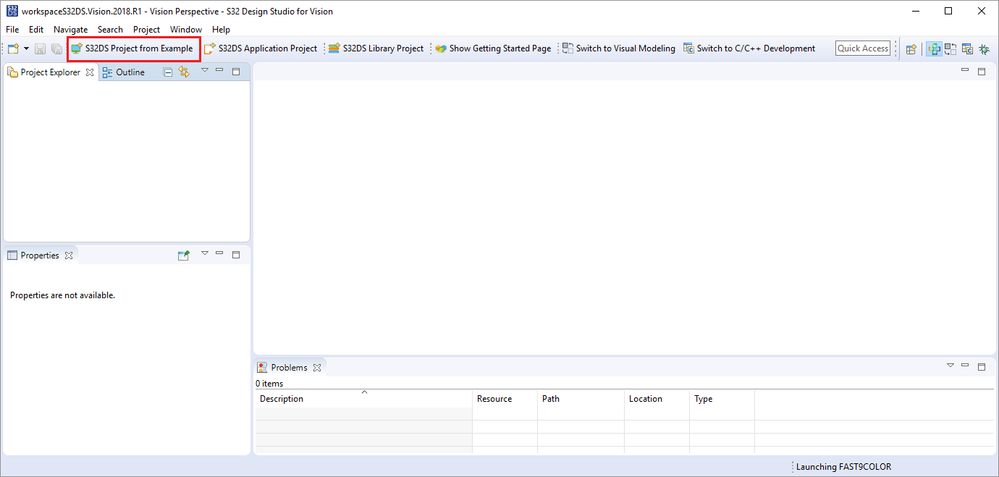999x477 pixels.
Task: Open the Project menu
Action: 147,29
